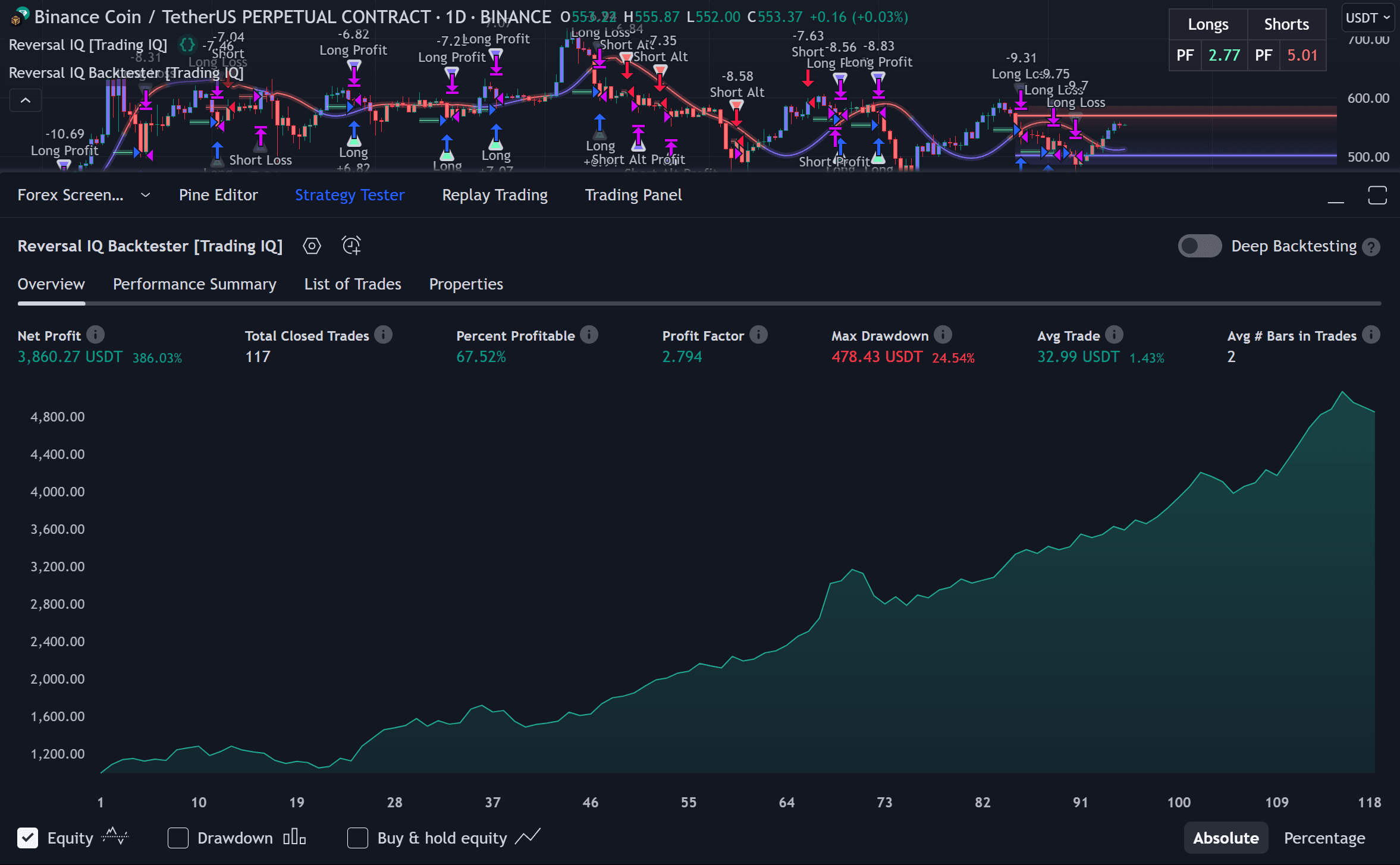Click Profit Factor value 2.794
1400x865 pixels.
point(682,357)
